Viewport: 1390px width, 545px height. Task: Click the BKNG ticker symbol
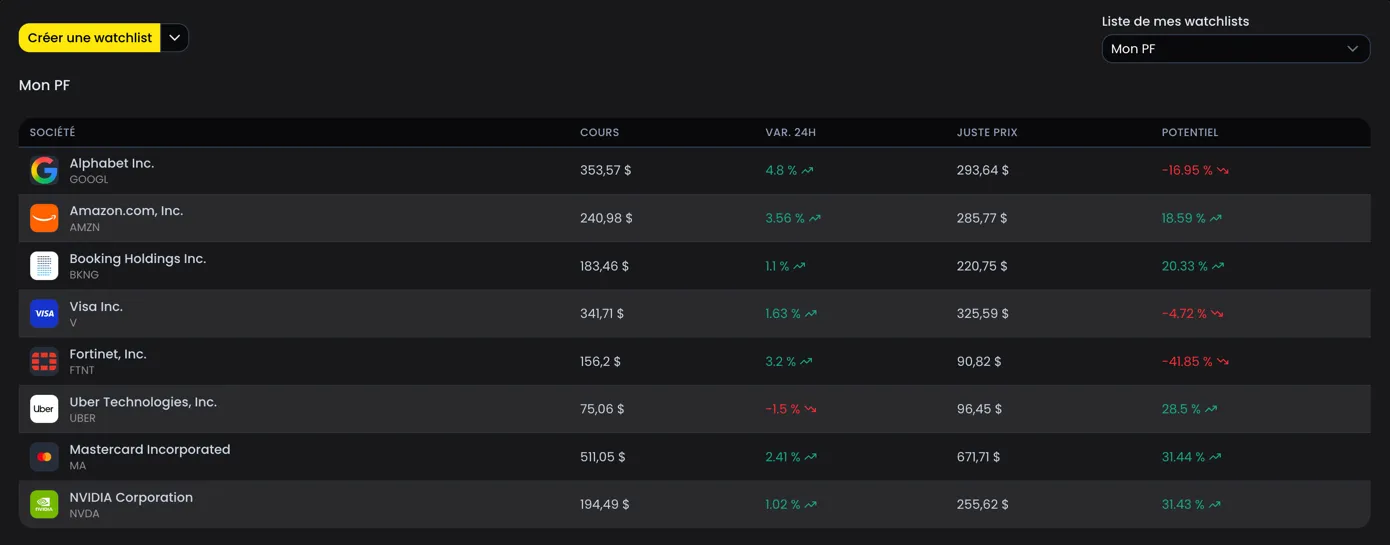pos(84,275)
